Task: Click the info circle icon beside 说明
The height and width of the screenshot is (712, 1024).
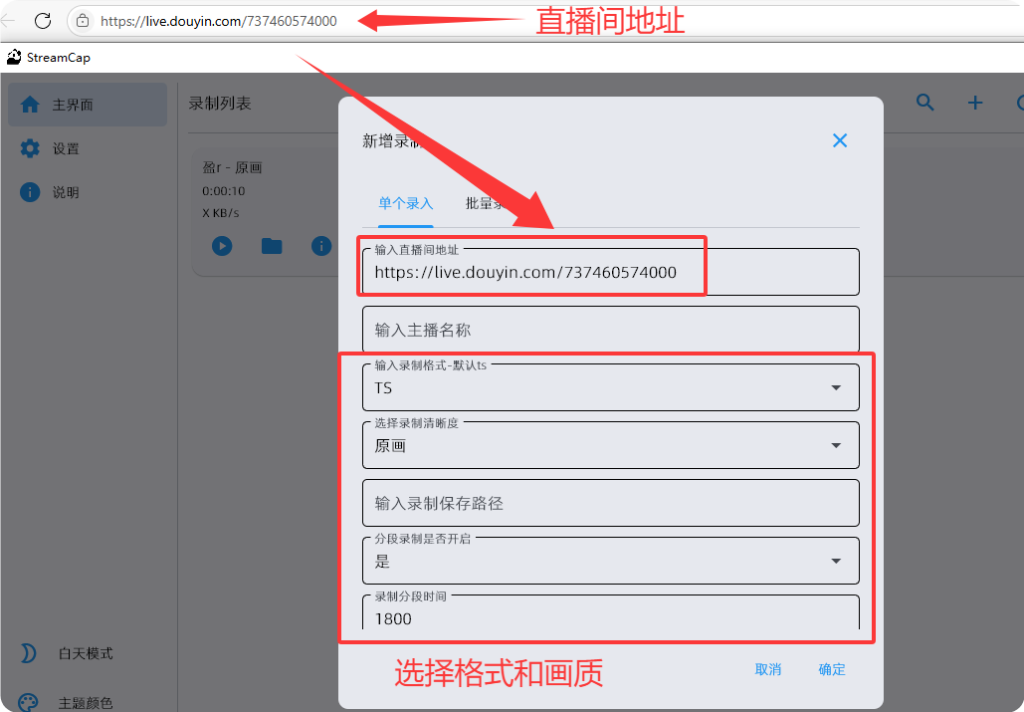Action: tap(30, 192)
